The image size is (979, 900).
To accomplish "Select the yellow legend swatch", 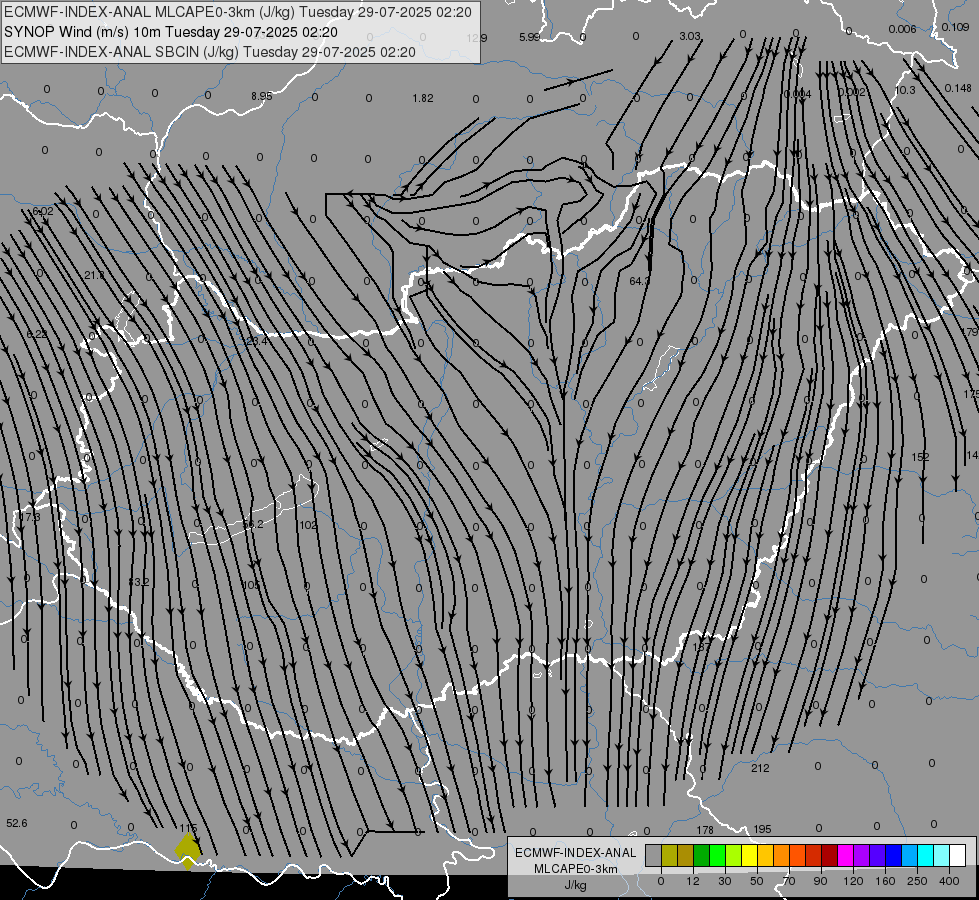I will 749,855.
